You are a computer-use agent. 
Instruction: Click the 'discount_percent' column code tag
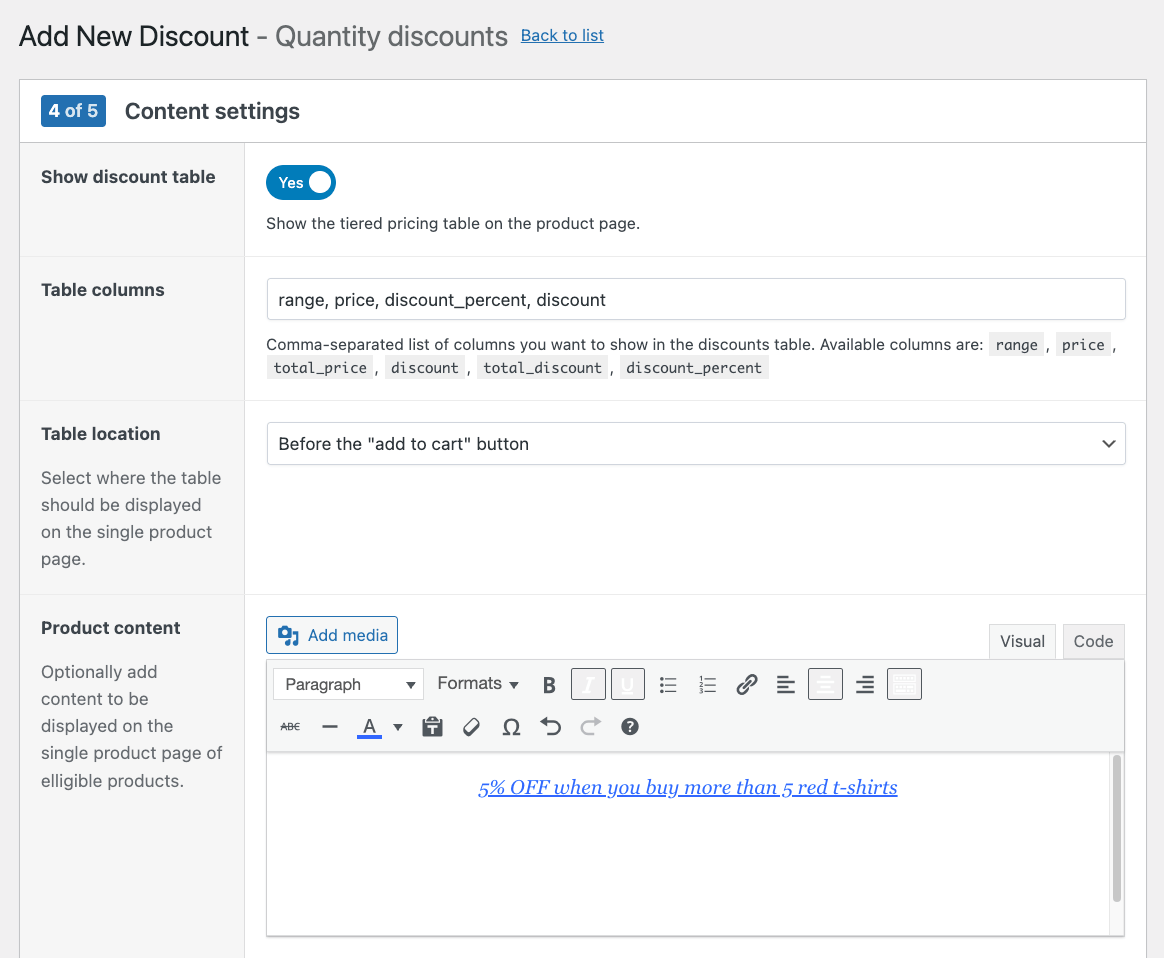[x=694, y=368]
